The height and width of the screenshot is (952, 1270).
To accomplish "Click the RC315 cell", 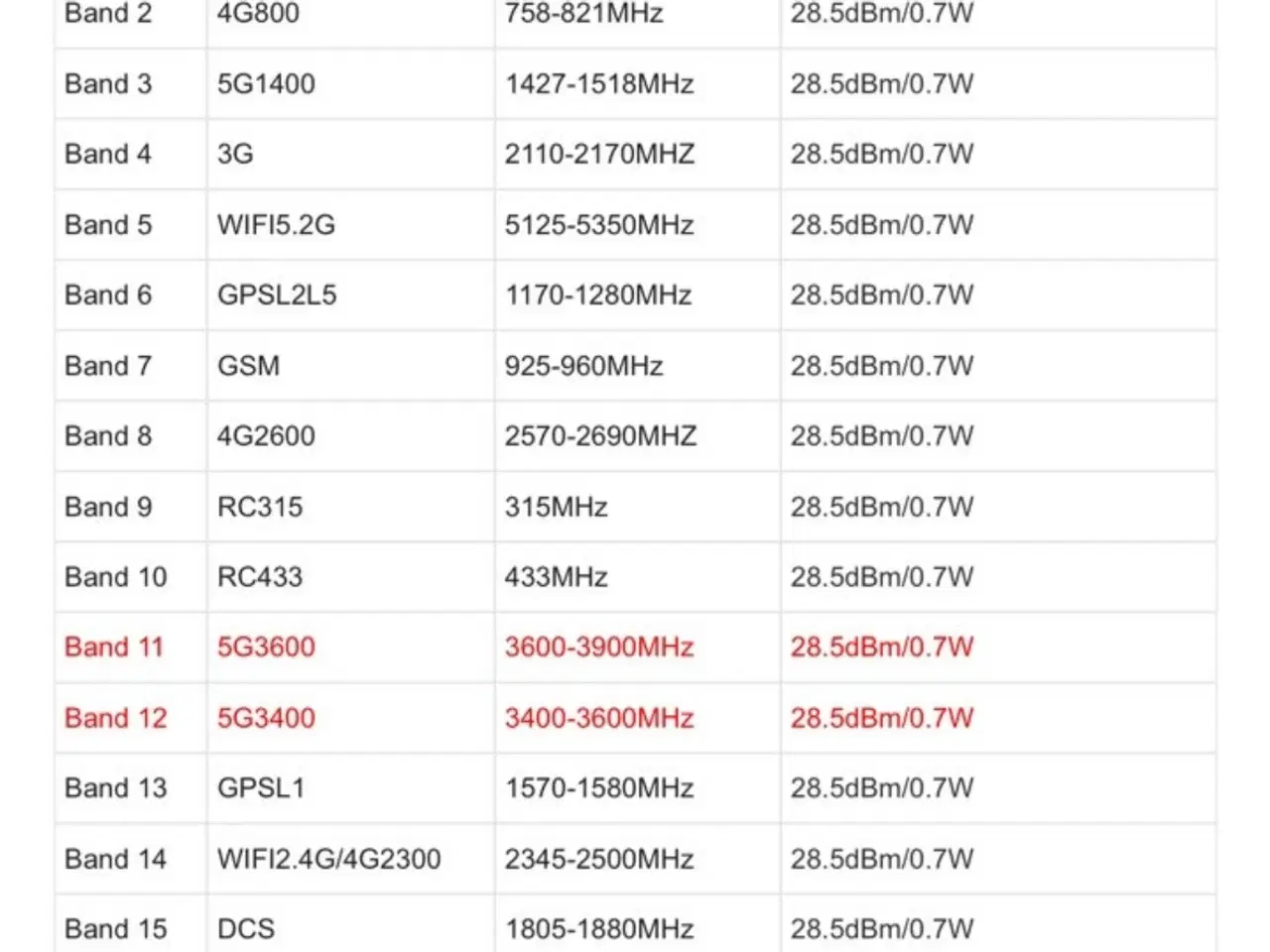I will (260, 507).
